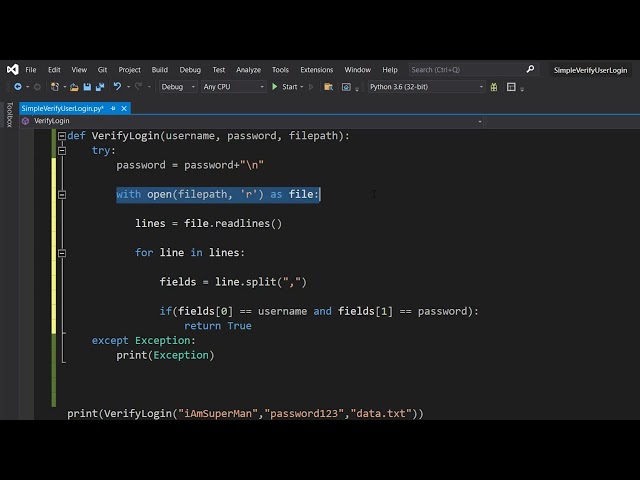Click the string "iAmSuperMan" in code
640x480 pixels.
tap(218, 413)
